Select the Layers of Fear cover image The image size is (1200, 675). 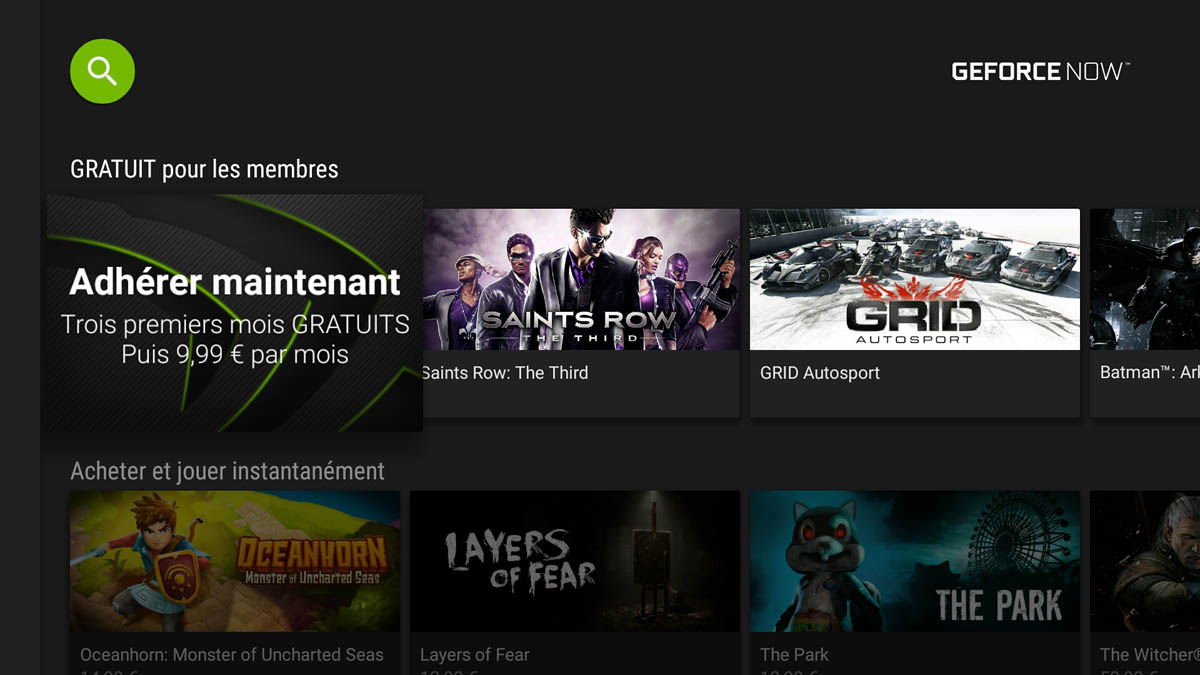(575, 560)
